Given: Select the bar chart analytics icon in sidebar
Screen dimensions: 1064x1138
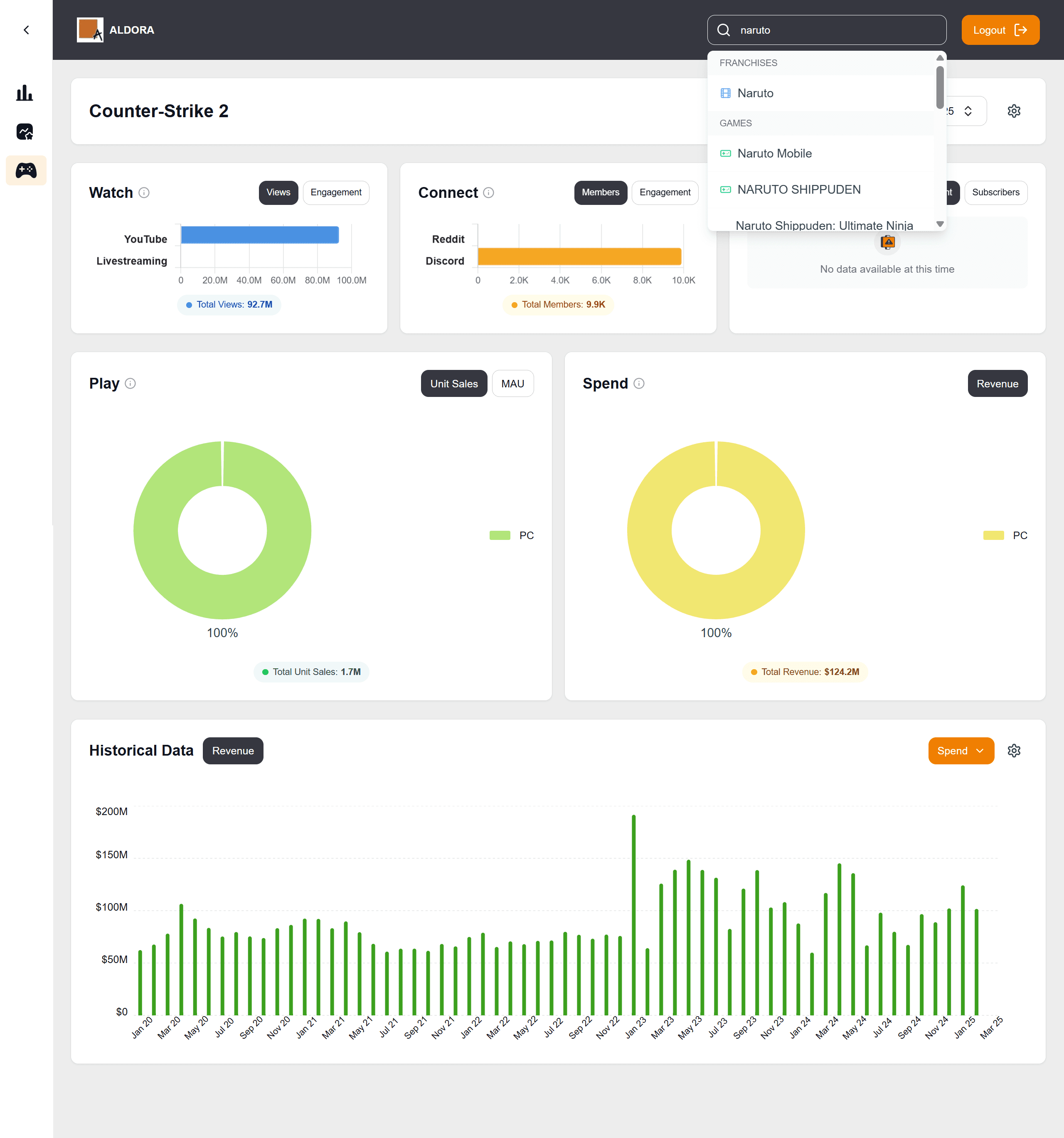Looking at the screenshot, I should click(x=25, y=93).
